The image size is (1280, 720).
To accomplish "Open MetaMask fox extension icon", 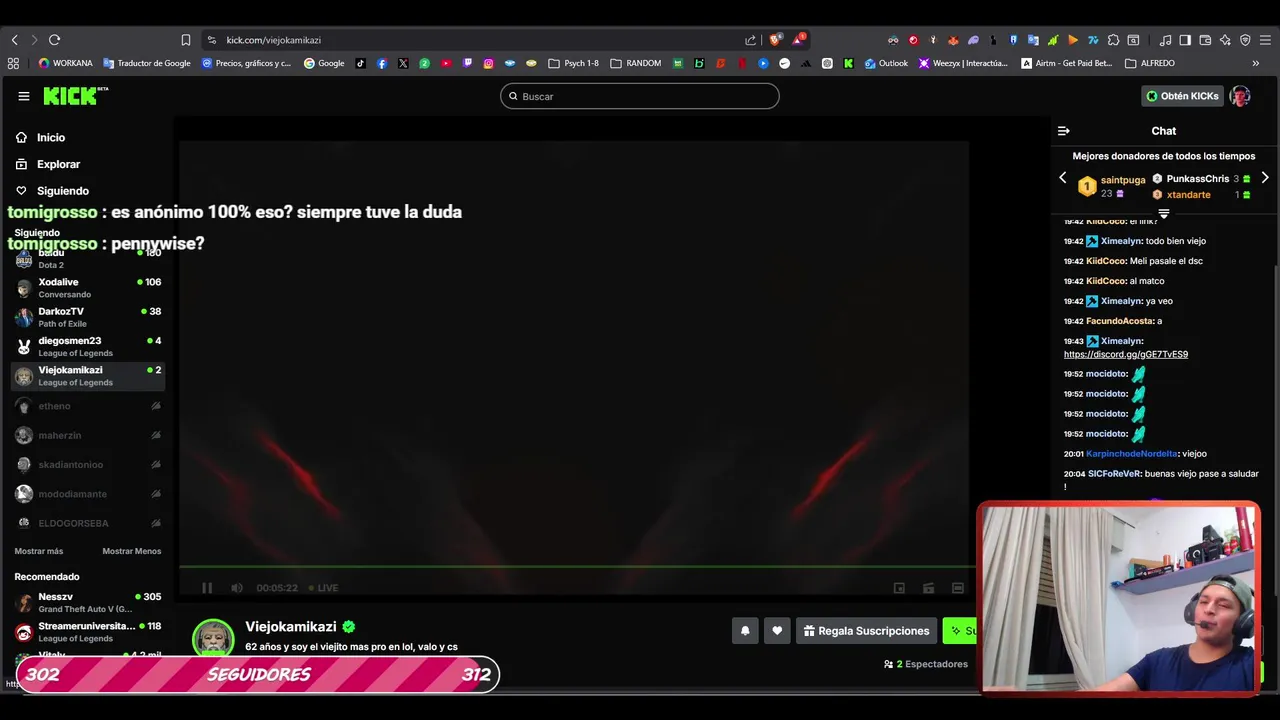I will tap(953, 40).
